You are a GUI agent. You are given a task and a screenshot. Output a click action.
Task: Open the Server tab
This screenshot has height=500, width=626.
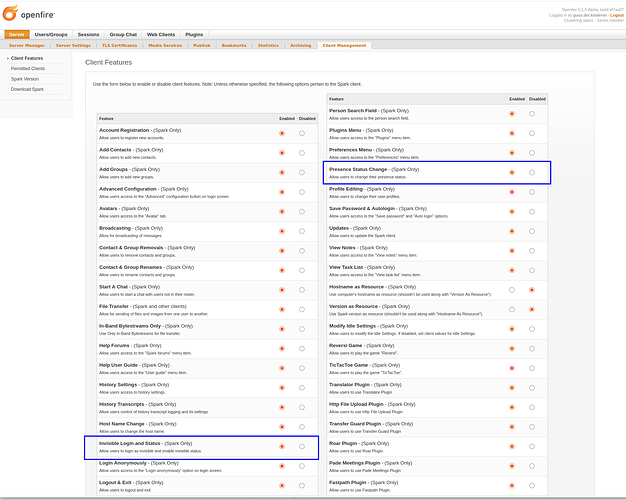[x=17, y=35]
